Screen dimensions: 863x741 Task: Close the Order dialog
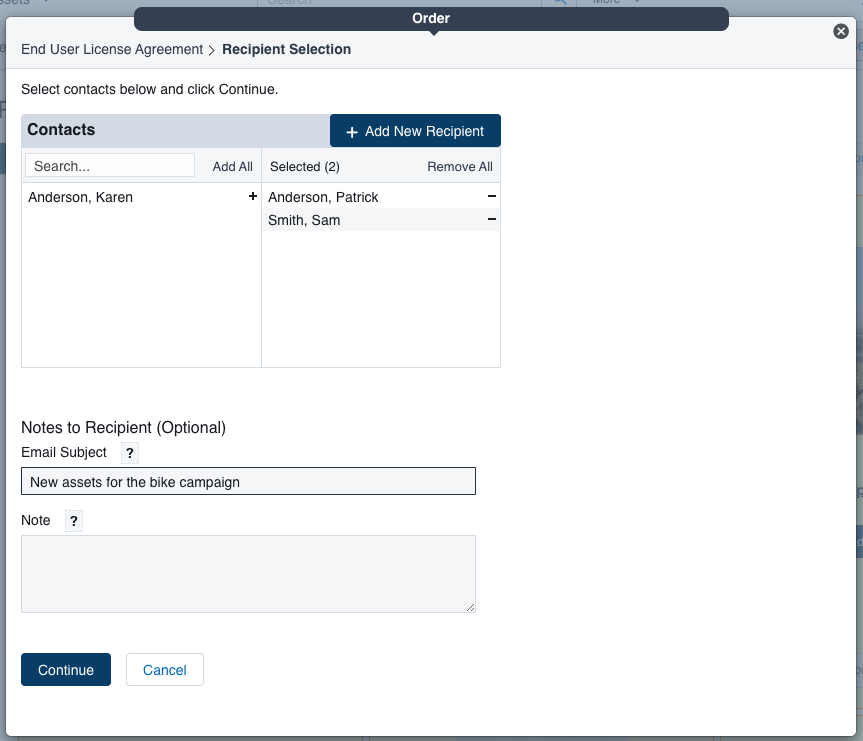pos(840,31)
